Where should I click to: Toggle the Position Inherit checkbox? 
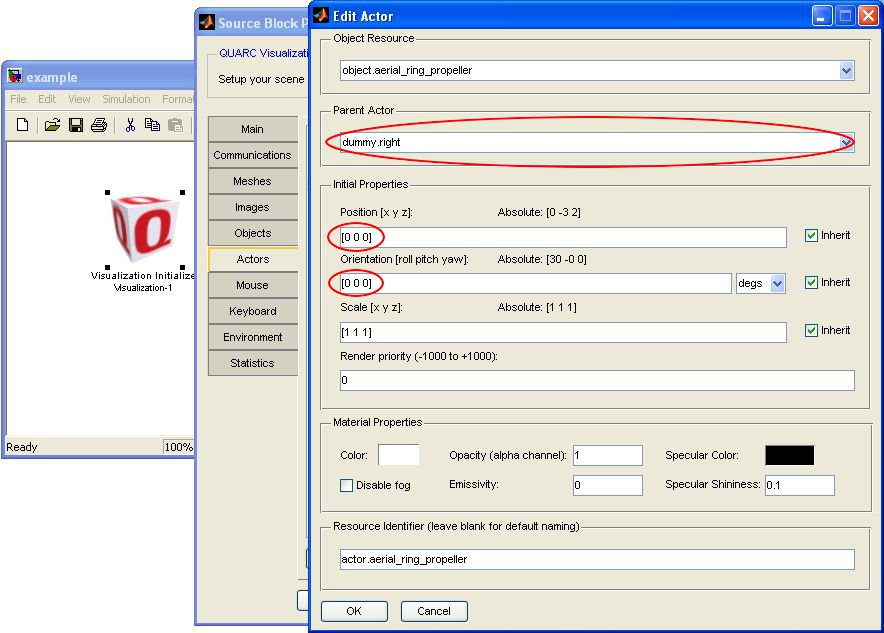[811, 236]
